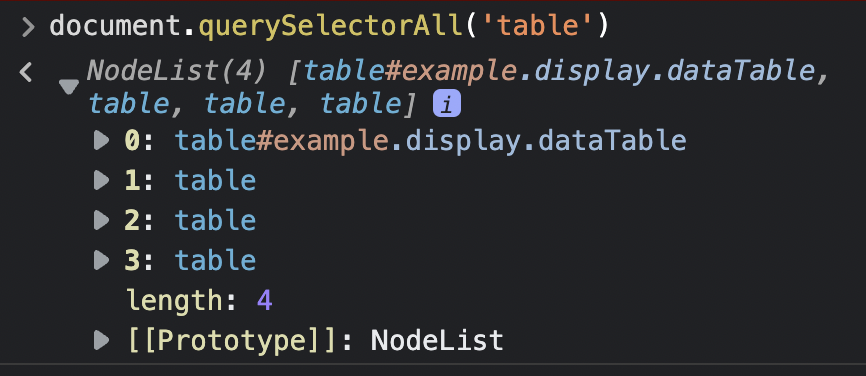Expand entry 1 using its disclosure arrow

click(x=101, y=181)
